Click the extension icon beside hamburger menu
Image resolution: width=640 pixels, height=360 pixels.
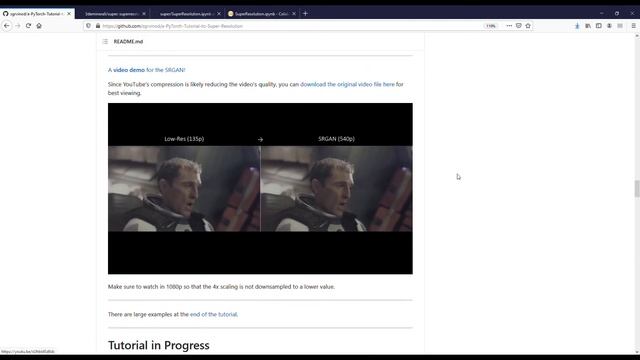(x=620, y=26)
